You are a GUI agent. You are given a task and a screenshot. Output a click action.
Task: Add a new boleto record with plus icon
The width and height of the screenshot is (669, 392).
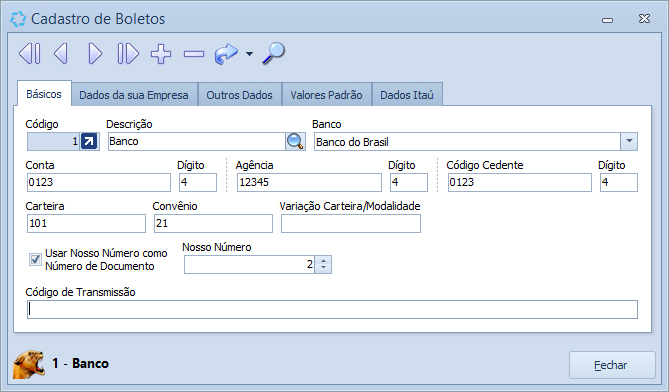161,54
